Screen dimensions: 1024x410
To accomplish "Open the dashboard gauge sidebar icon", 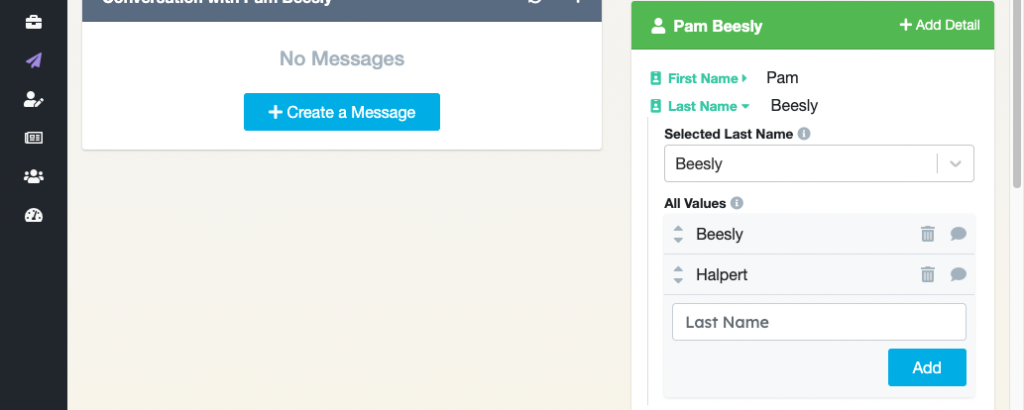I will [34, 215].
